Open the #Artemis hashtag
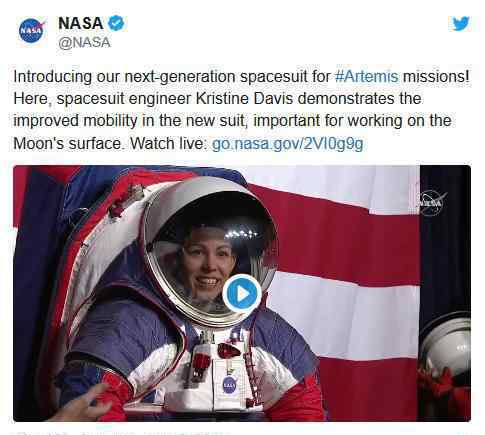 366,77
